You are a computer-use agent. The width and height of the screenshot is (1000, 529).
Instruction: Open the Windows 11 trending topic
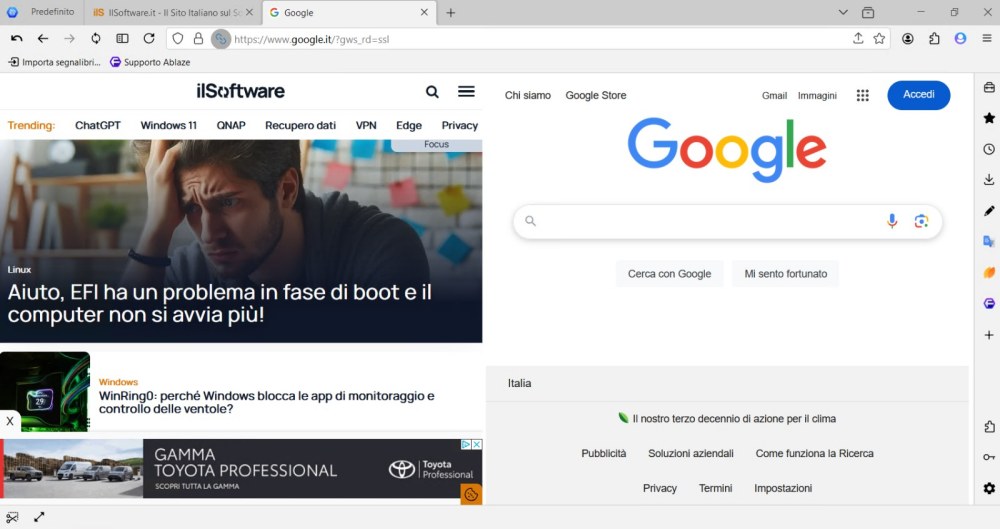coord(168,125)
